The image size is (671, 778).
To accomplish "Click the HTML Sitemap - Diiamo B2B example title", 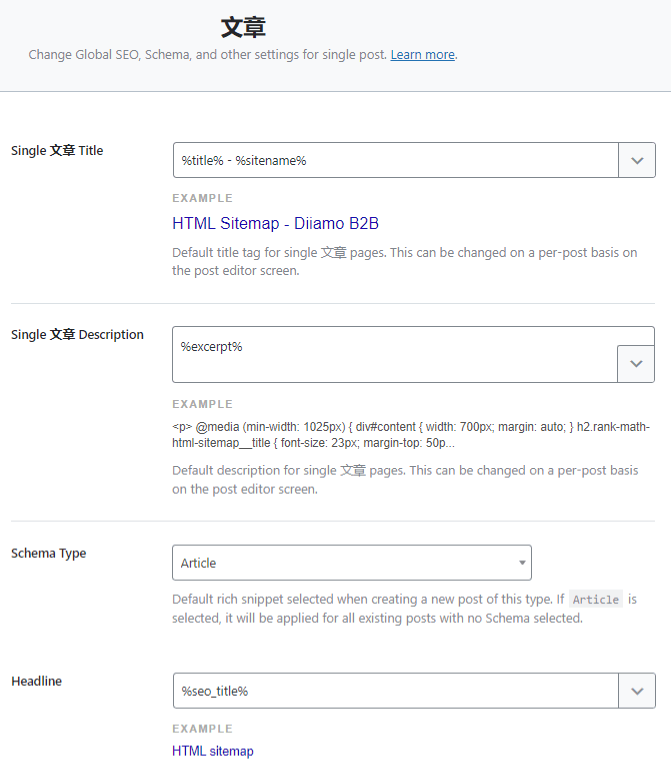I will (x=275, y=224).
